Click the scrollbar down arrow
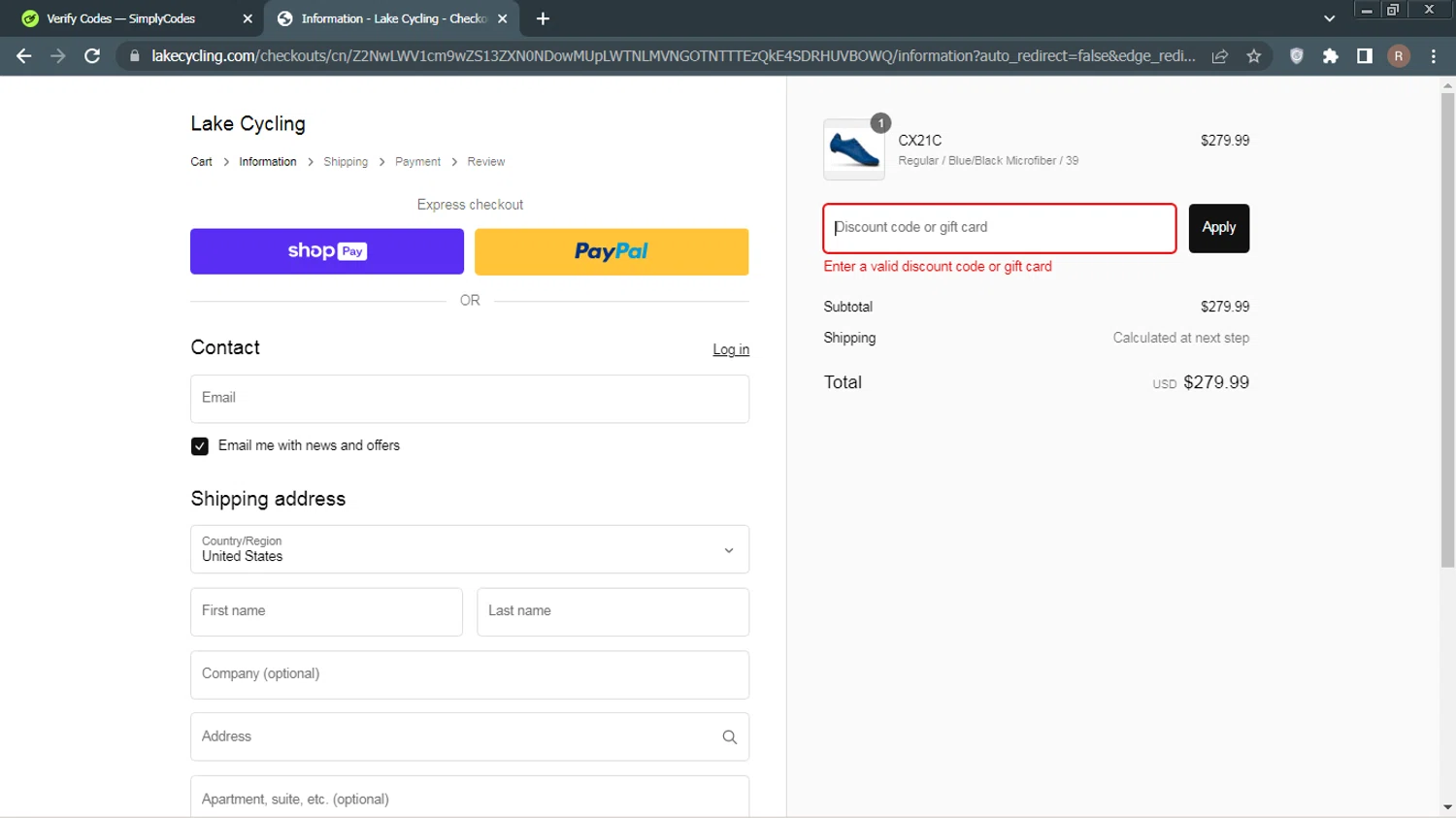 point(1447,807)
